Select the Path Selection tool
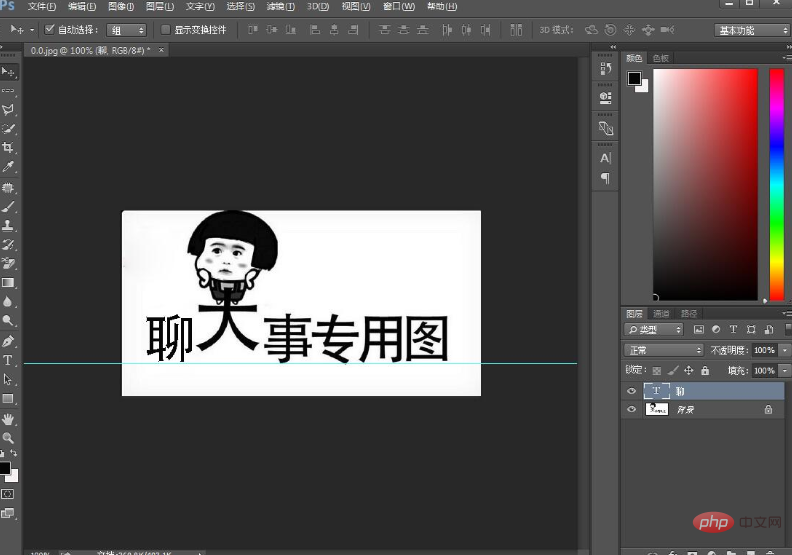This screenshot has width=792, height=555. 8,379
